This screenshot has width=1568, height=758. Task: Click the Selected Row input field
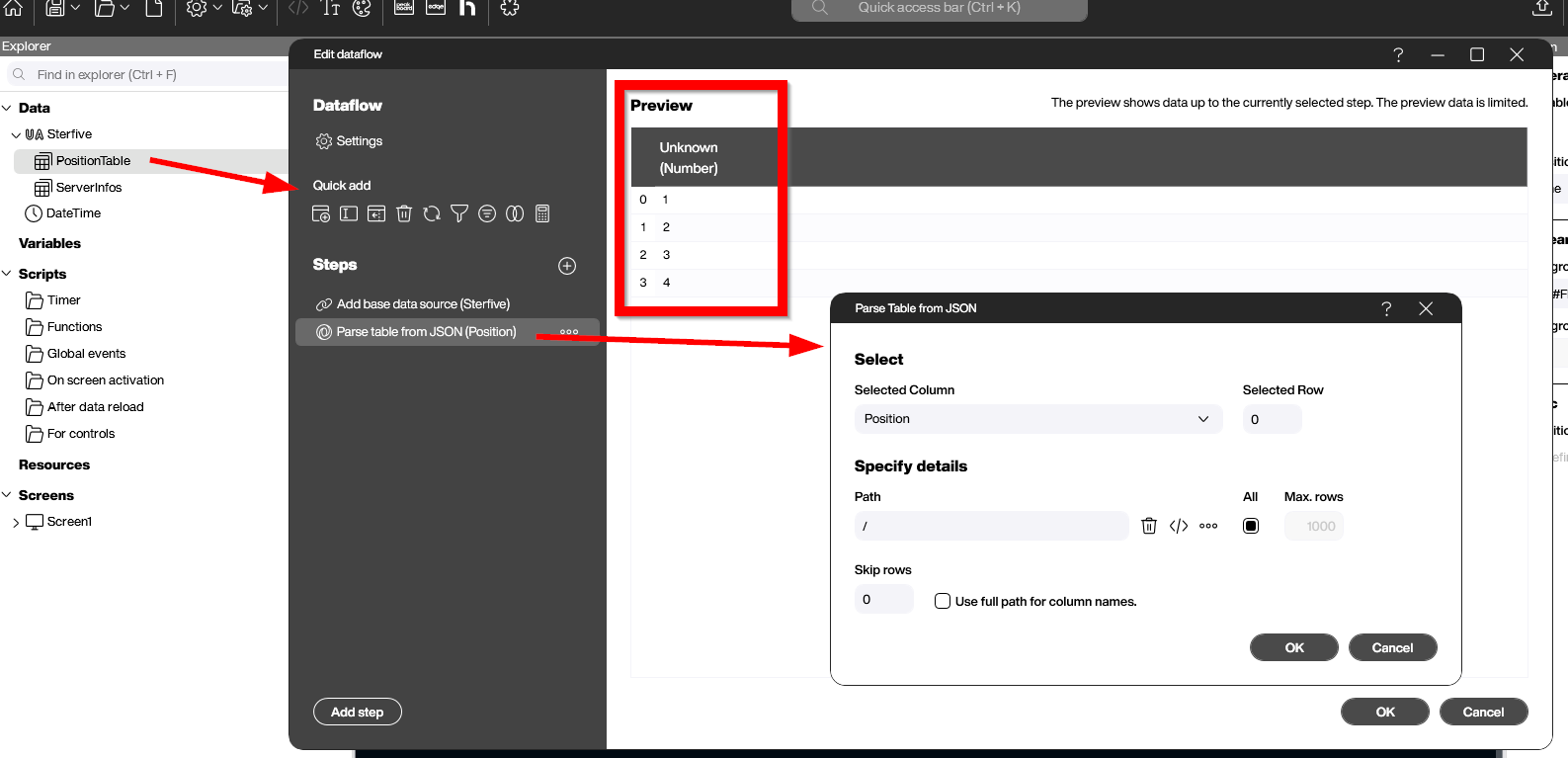tap(1272, 419)
